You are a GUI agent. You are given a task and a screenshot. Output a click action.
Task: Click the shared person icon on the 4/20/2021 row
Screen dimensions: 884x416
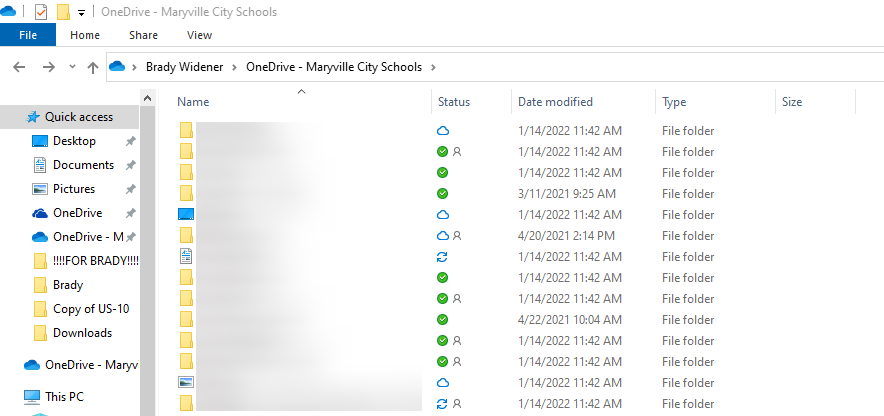[x=457, y=236]
